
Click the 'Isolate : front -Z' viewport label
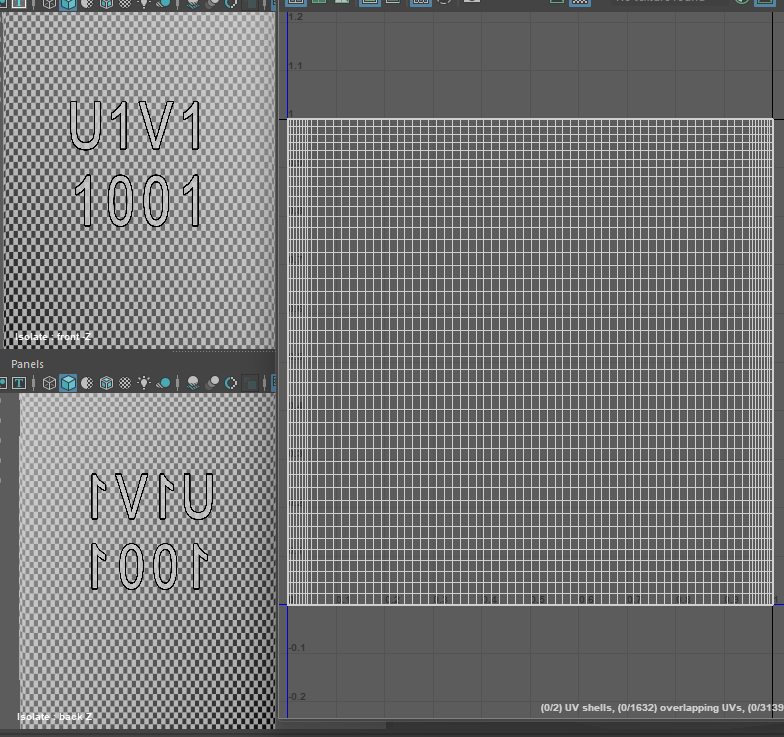(x=52, y=336)
